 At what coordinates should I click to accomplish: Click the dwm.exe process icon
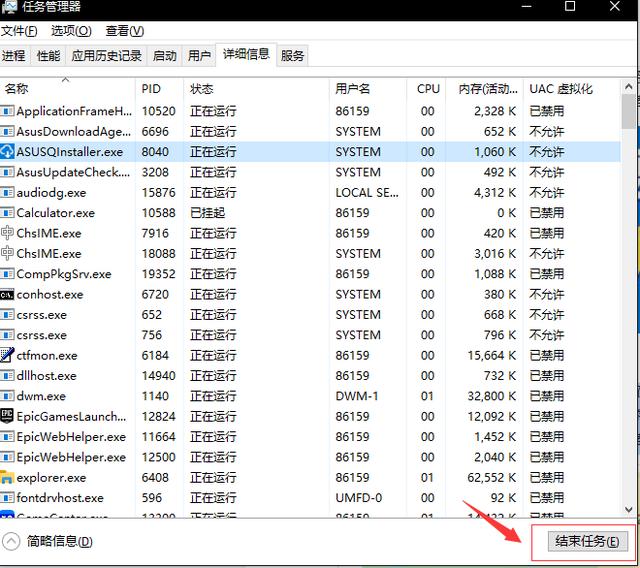tap(7, 396)
